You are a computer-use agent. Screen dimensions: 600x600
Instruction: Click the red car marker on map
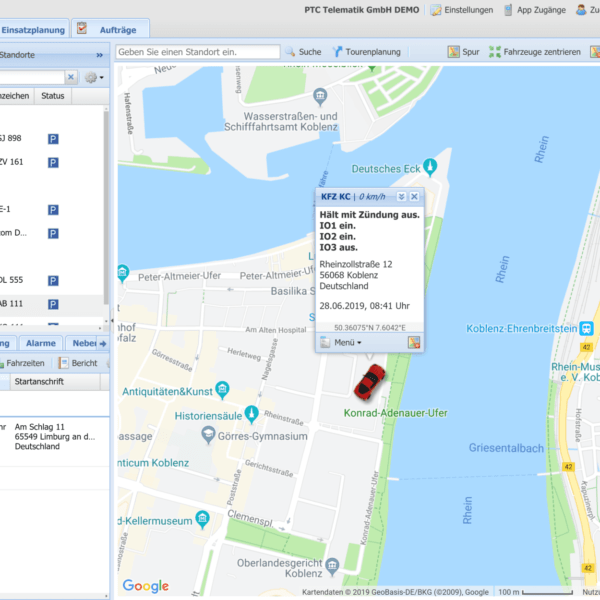(370, 380)
